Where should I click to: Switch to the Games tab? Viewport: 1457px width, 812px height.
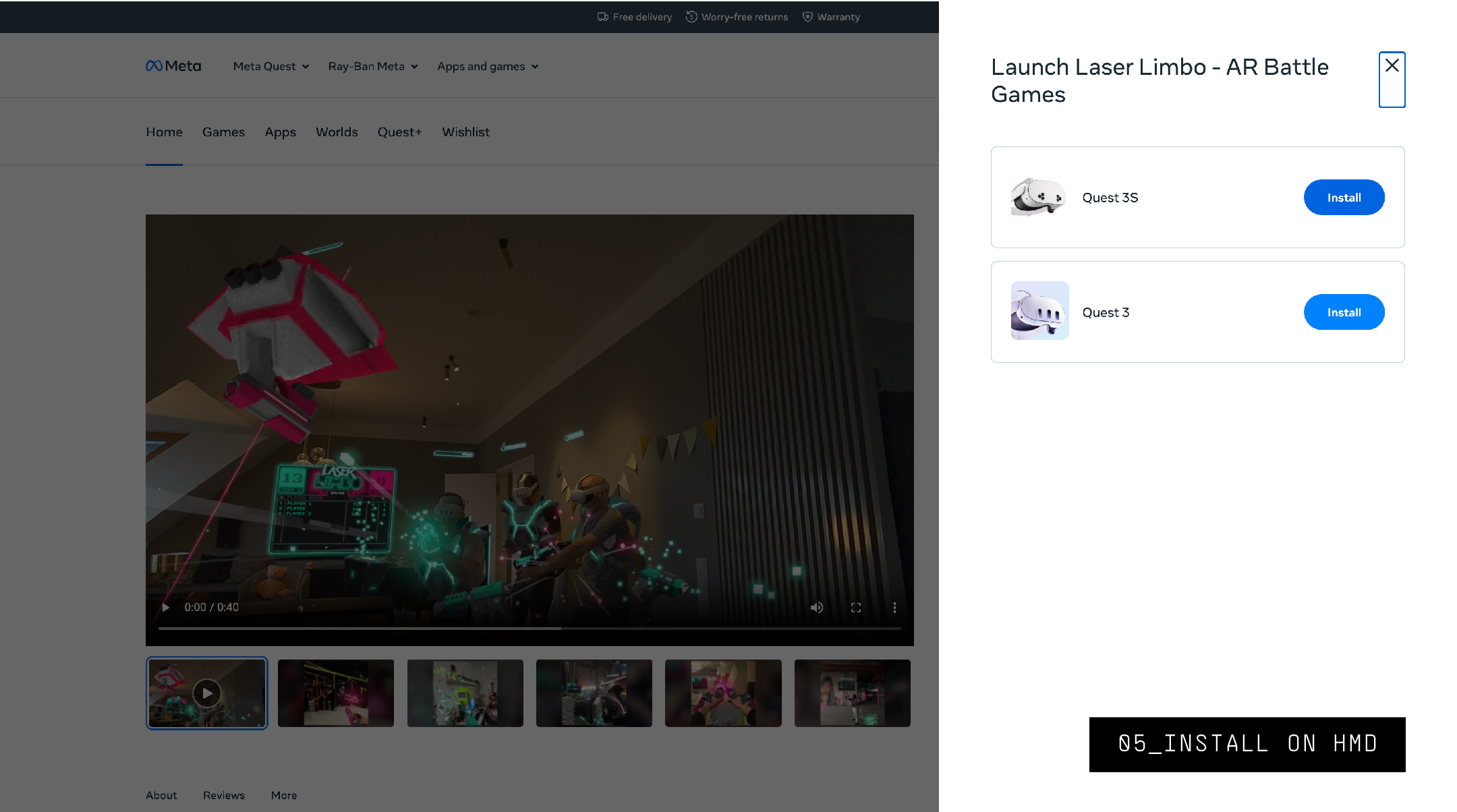223,132
